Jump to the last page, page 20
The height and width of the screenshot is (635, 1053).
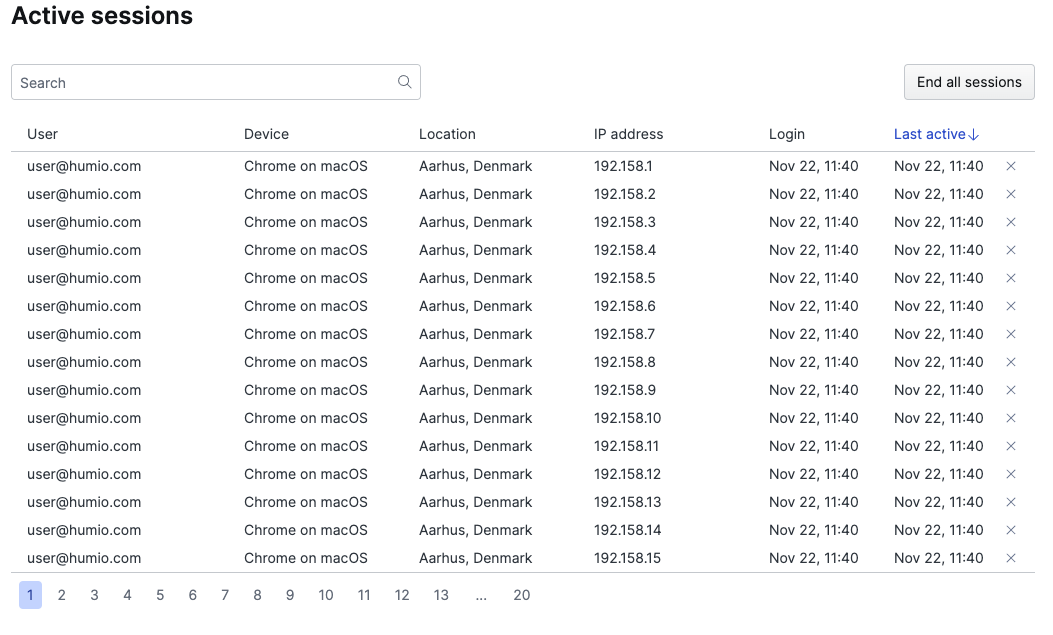[521, 595]
